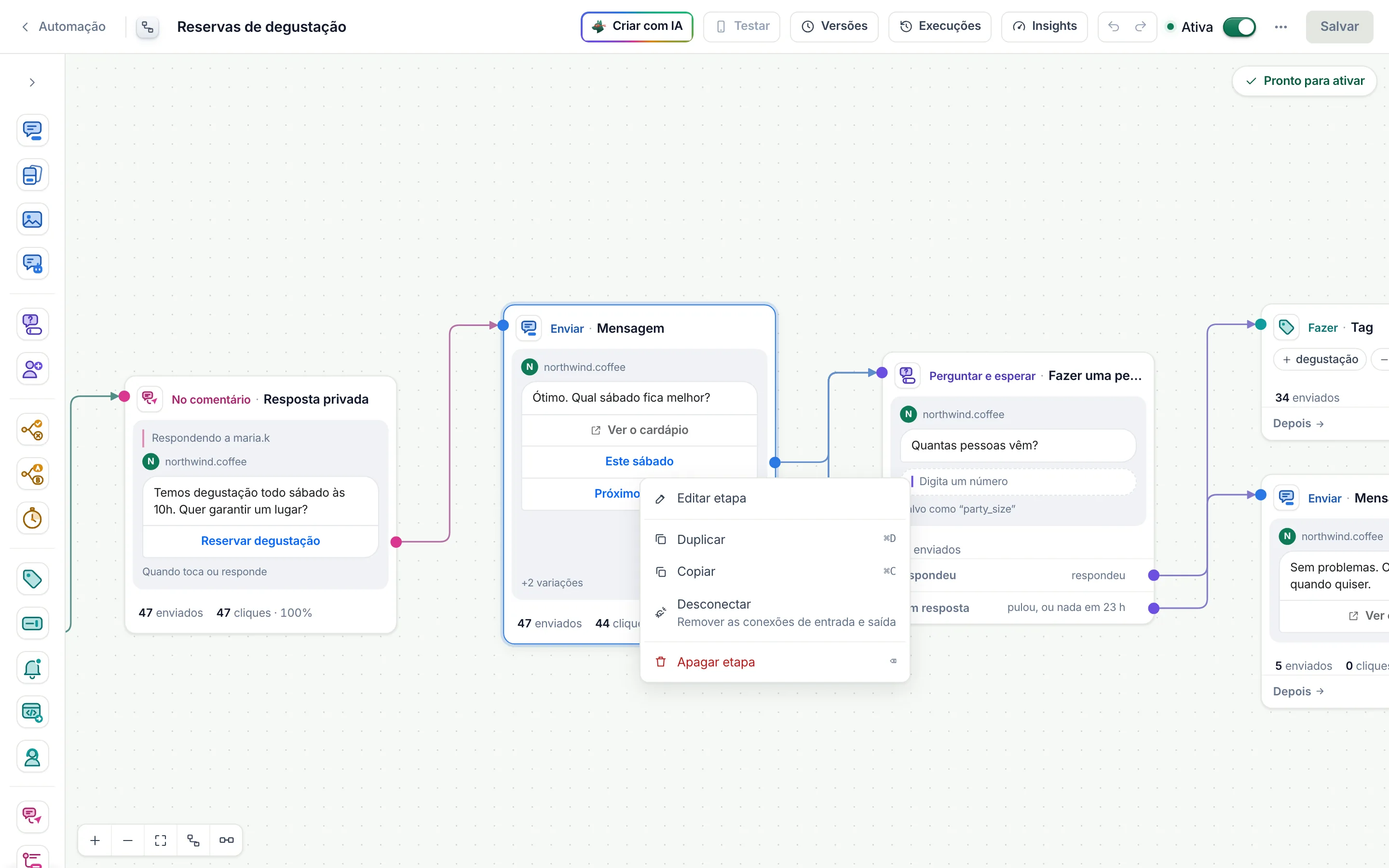This screenshot has width=1389, height=868.
Task: Add the follow/add-contact step from sidebar
Action: coord(32,369)
